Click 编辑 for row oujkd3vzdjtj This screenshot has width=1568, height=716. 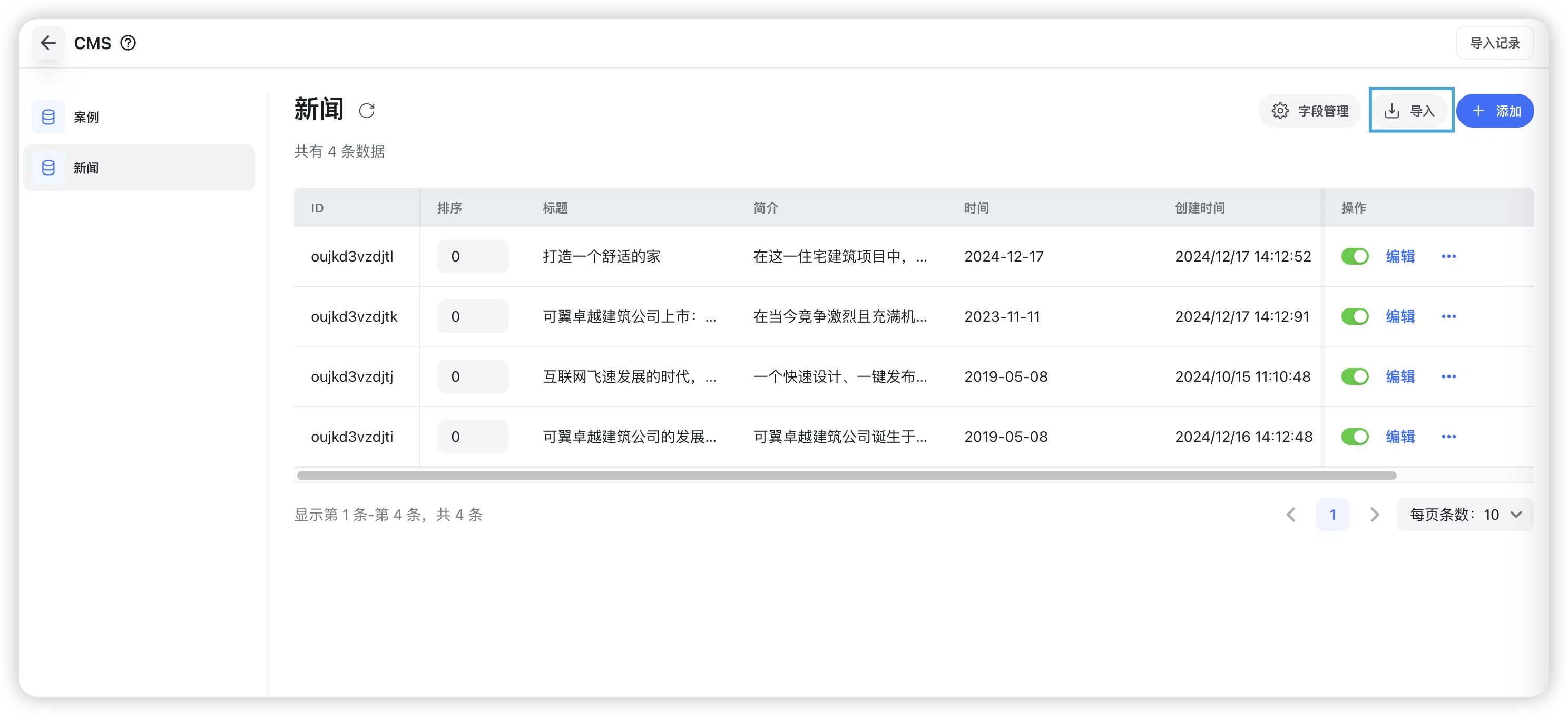tap(1400, 376)
